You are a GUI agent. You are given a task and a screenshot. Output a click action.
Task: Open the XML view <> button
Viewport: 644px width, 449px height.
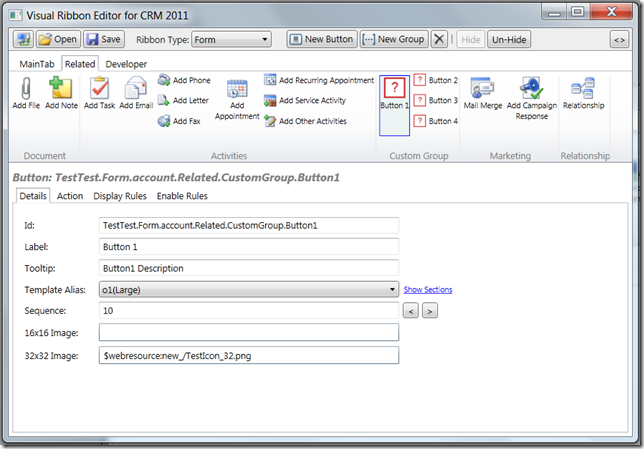point(619,39)
